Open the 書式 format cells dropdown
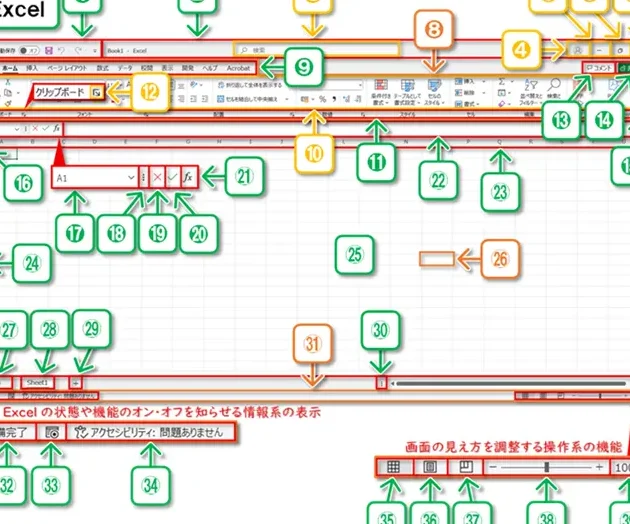The image size is (630, 524). (x=465, y=104)
